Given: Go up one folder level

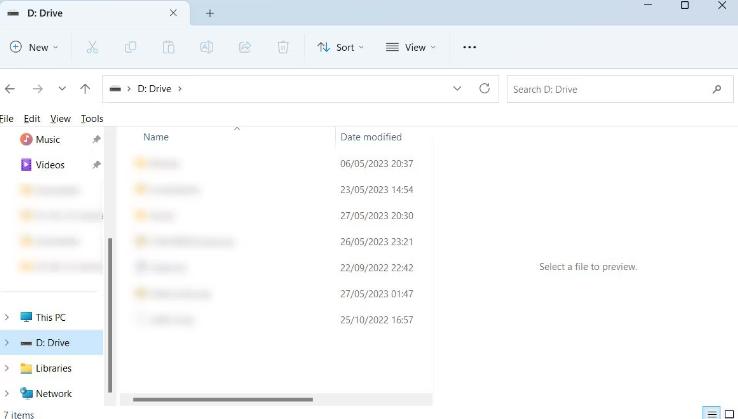Looking at the screenshot, I should point(85,89).
